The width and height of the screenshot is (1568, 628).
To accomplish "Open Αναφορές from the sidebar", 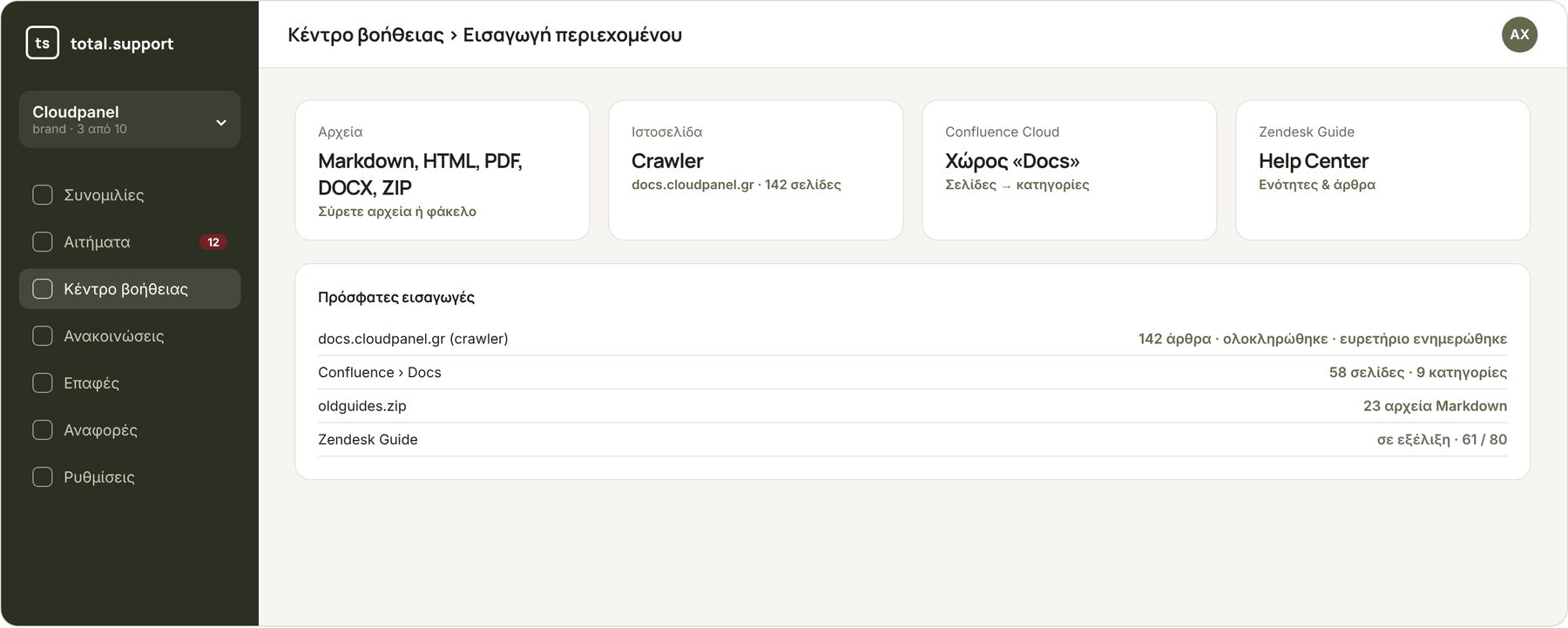I will click(x=130, y=430).
